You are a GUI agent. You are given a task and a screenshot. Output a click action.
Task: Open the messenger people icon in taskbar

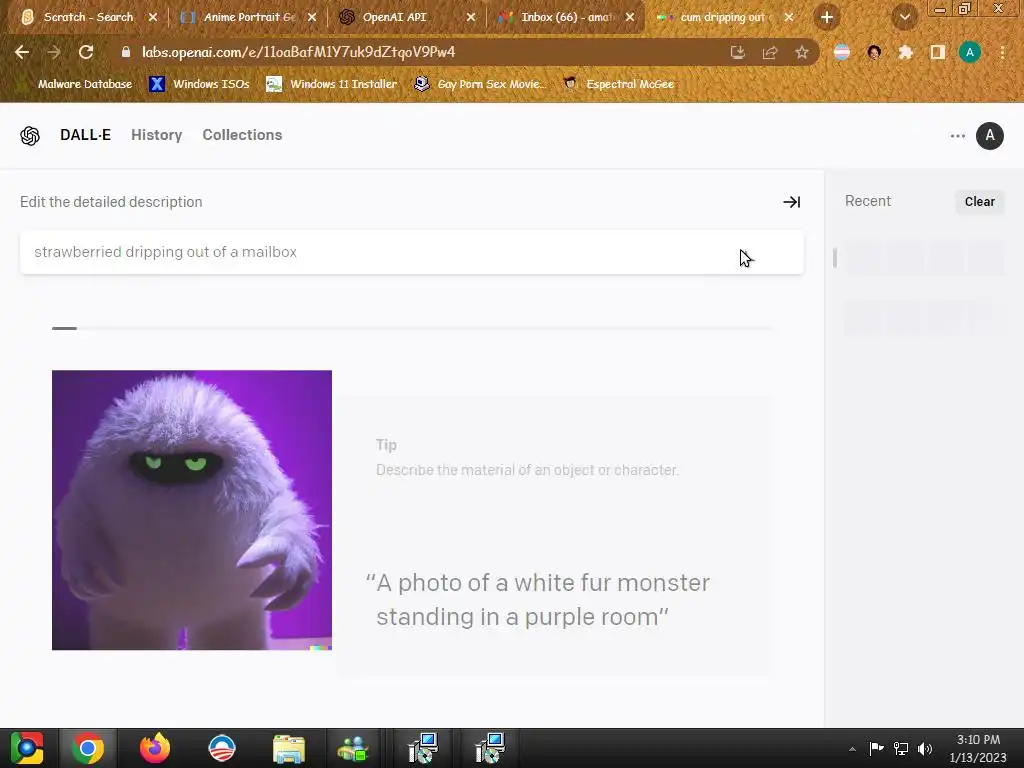click(353, 748)
